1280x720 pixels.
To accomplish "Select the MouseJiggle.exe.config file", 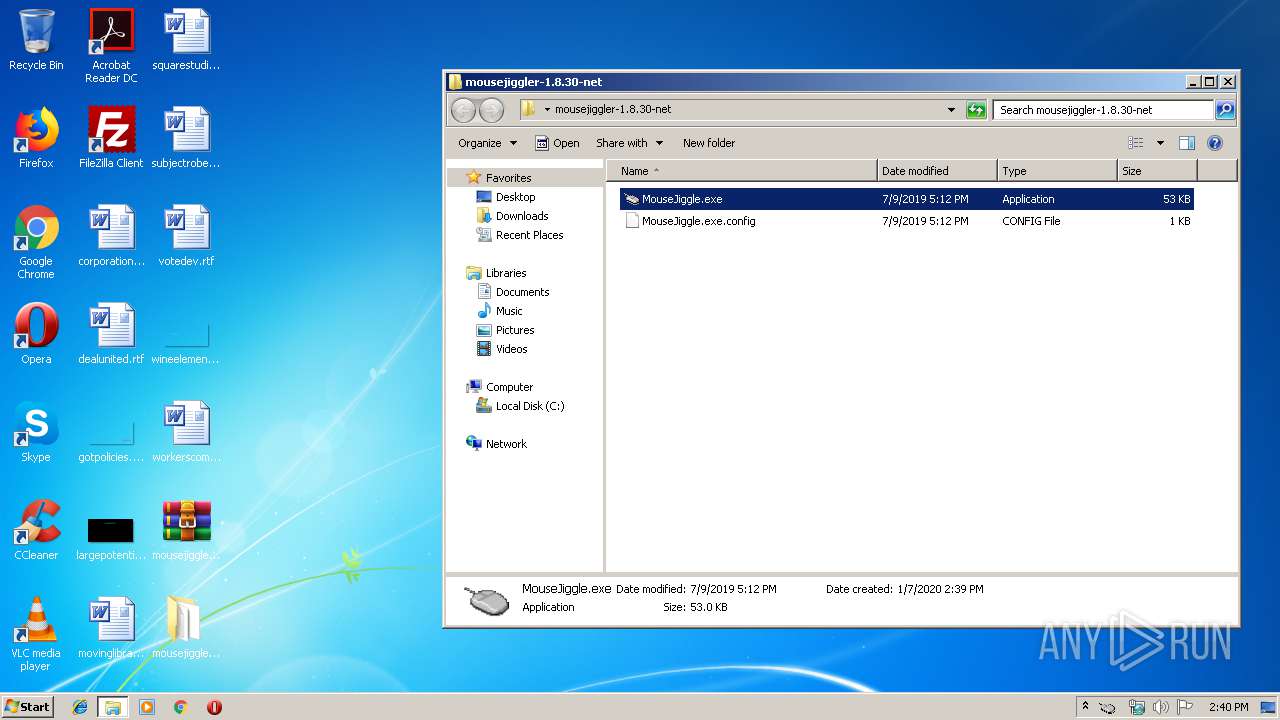I will 906,221.
